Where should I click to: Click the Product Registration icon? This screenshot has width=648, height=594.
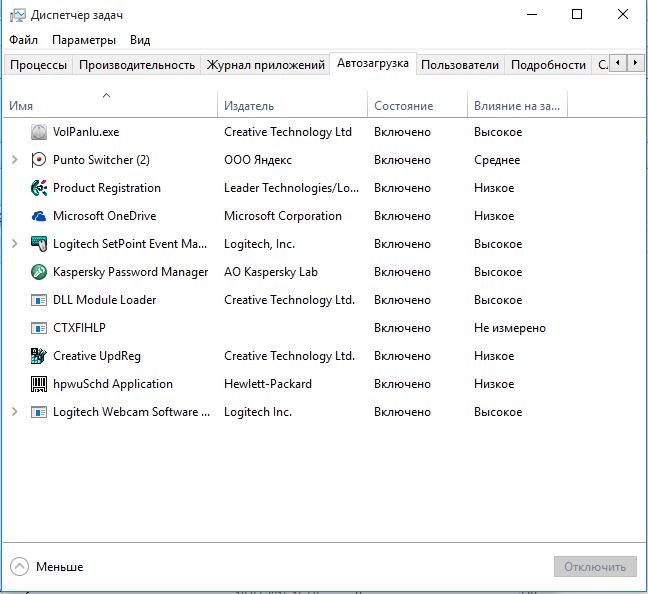39,188
